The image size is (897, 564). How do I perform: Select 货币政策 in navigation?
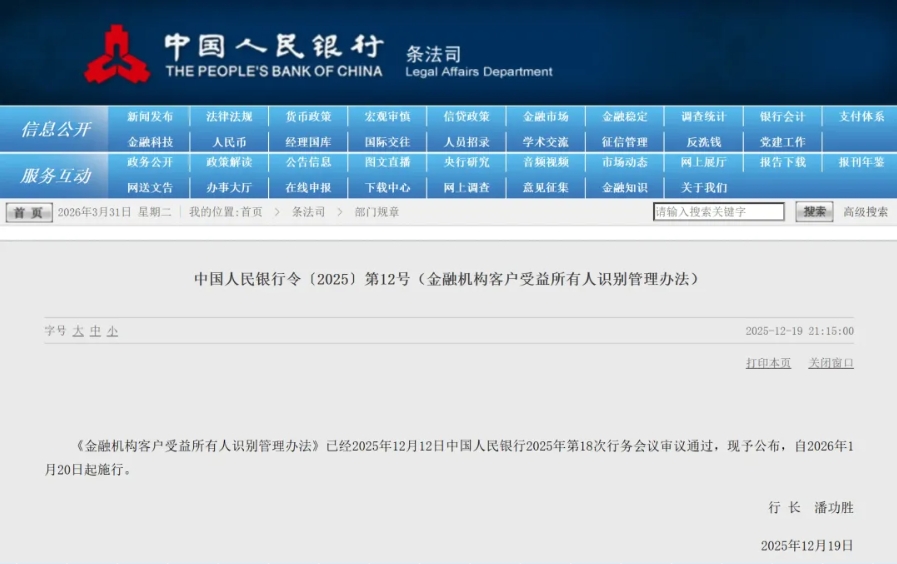pyautogui.click(x=308, y=117)
